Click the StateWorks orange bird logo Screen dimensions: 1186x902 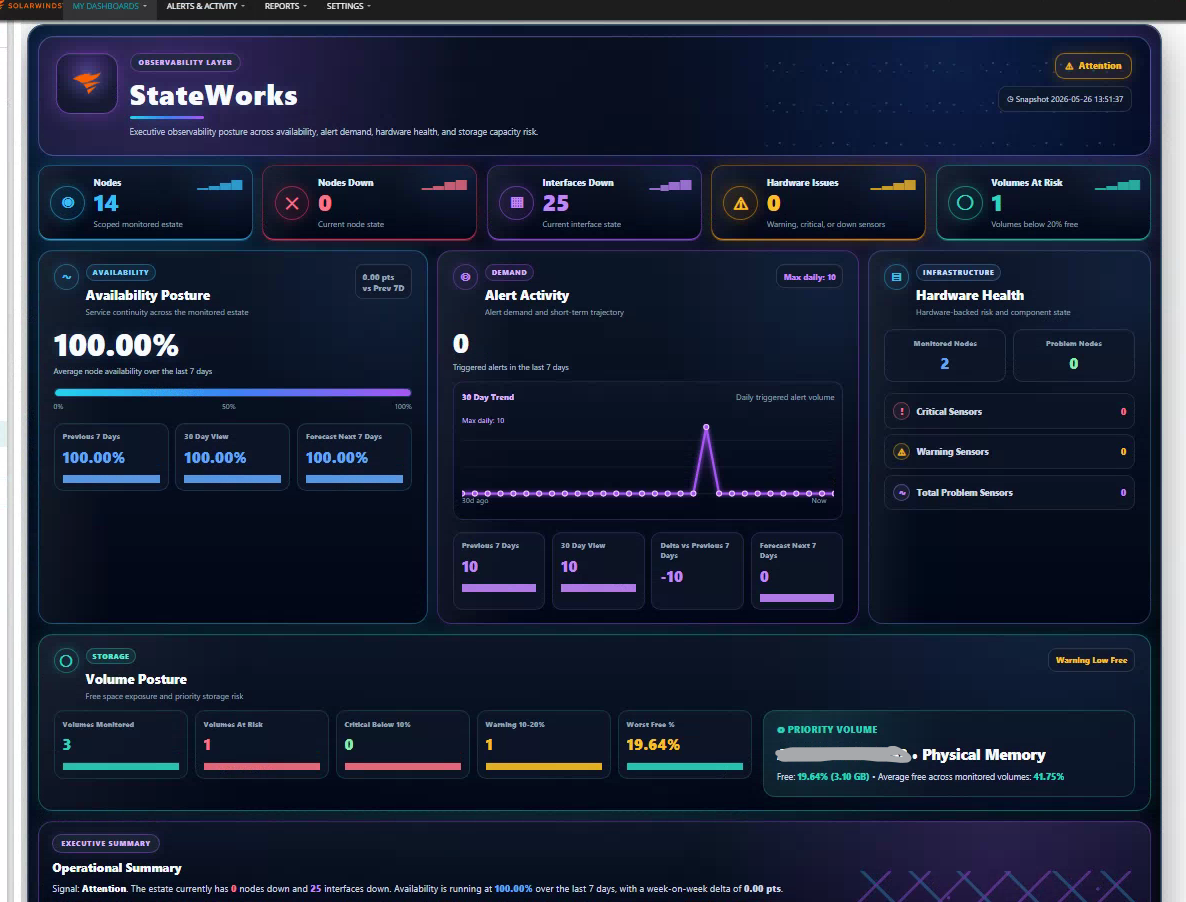click(87, 83)
